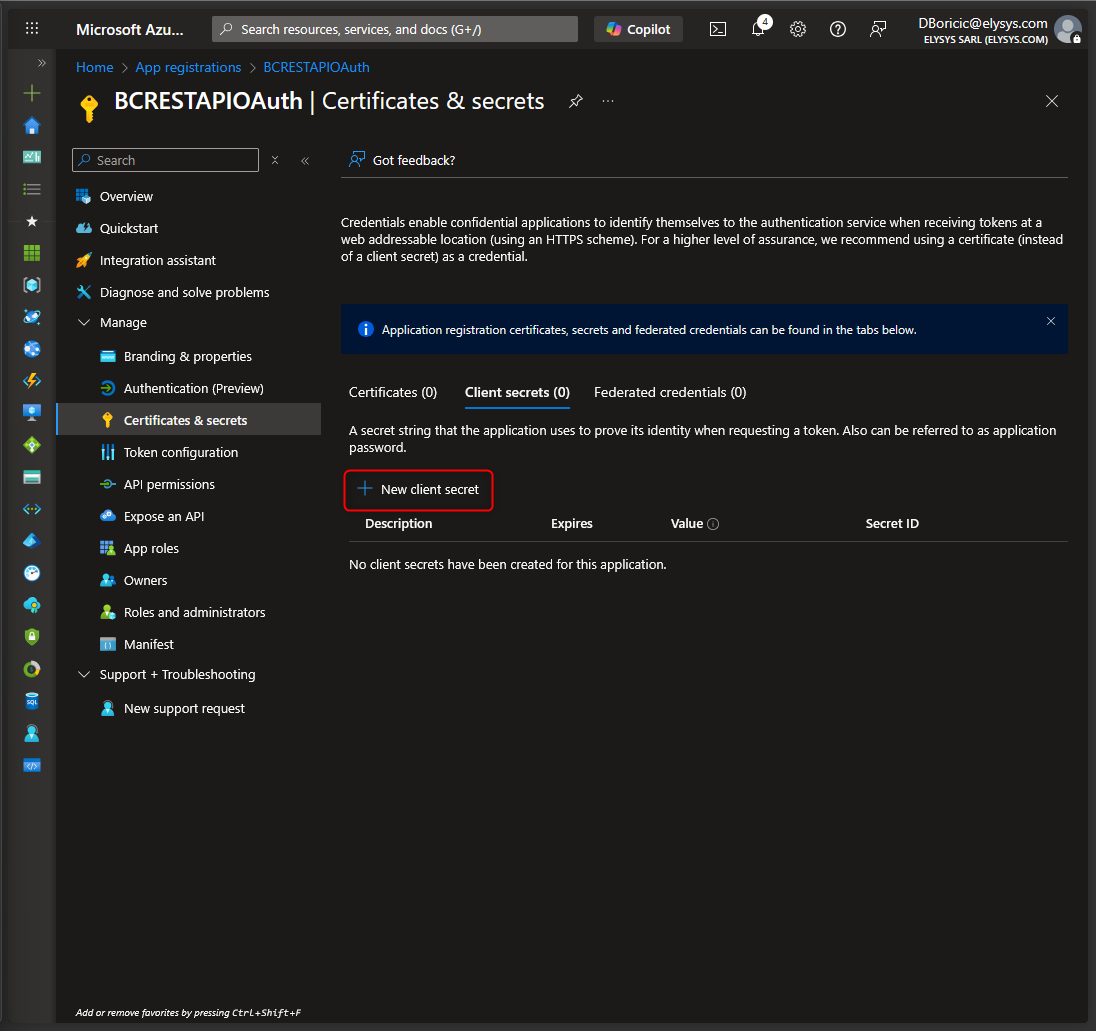Open Cloud Shell from top bar
This screenshot has width=1096, height=1031.
coord(718,29)
